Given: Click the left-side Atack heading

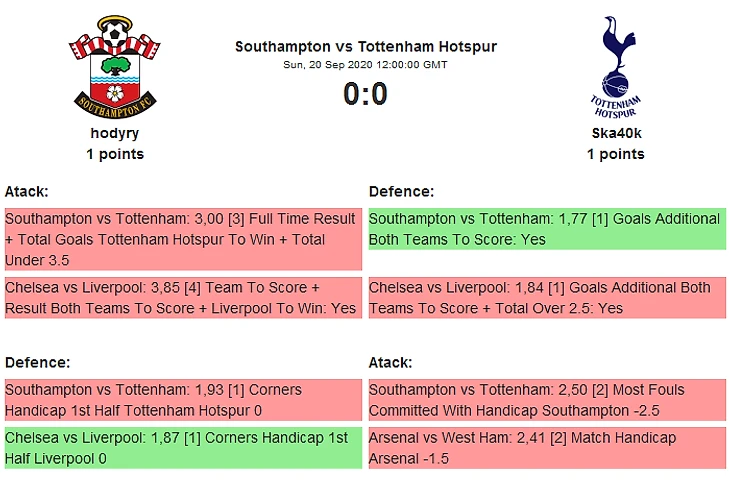Looking at the screenshot, I should coord(27,191).
